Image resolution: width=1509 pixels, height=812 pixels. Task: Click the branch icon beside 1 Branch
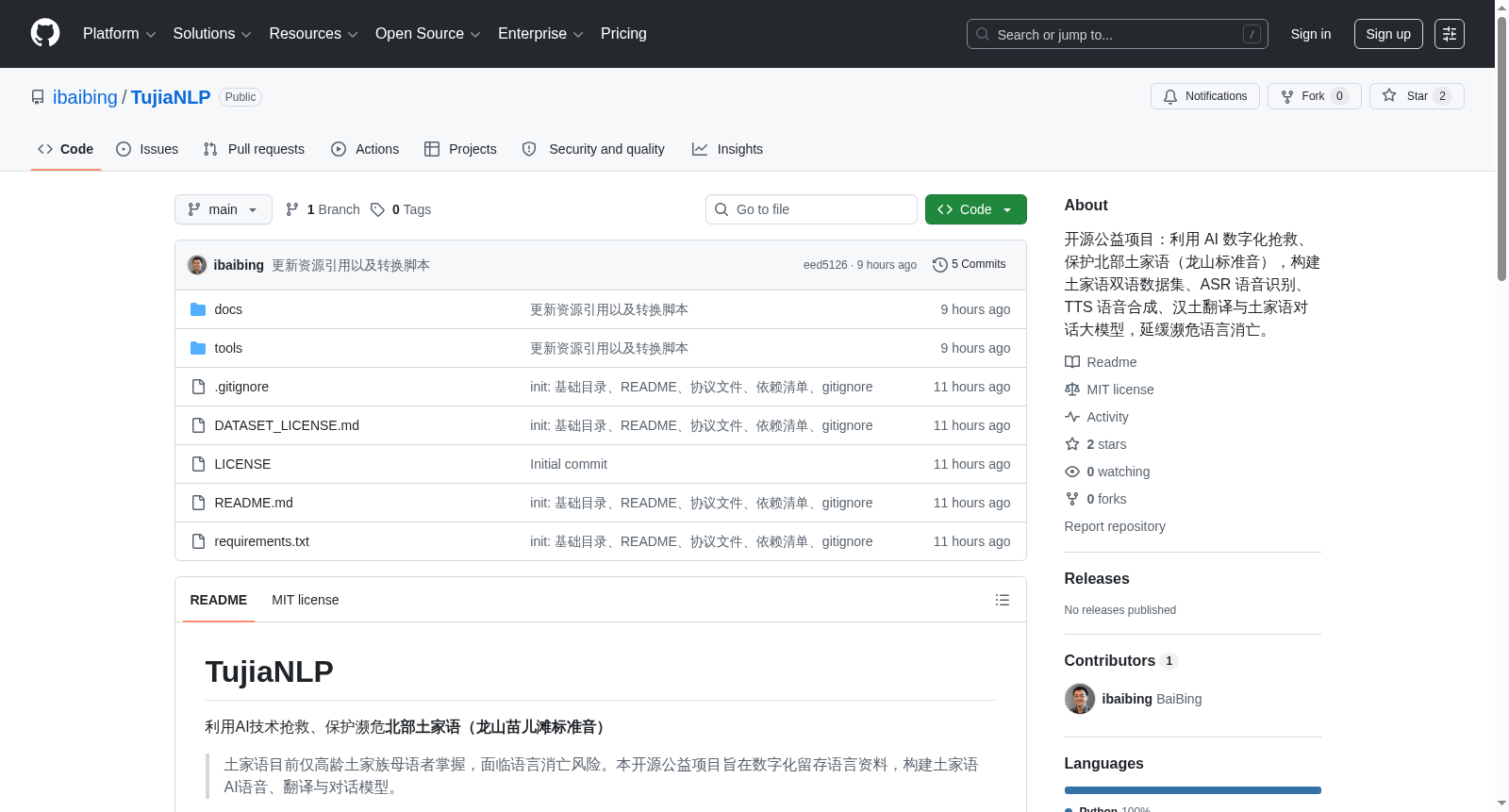pos(292,209)
